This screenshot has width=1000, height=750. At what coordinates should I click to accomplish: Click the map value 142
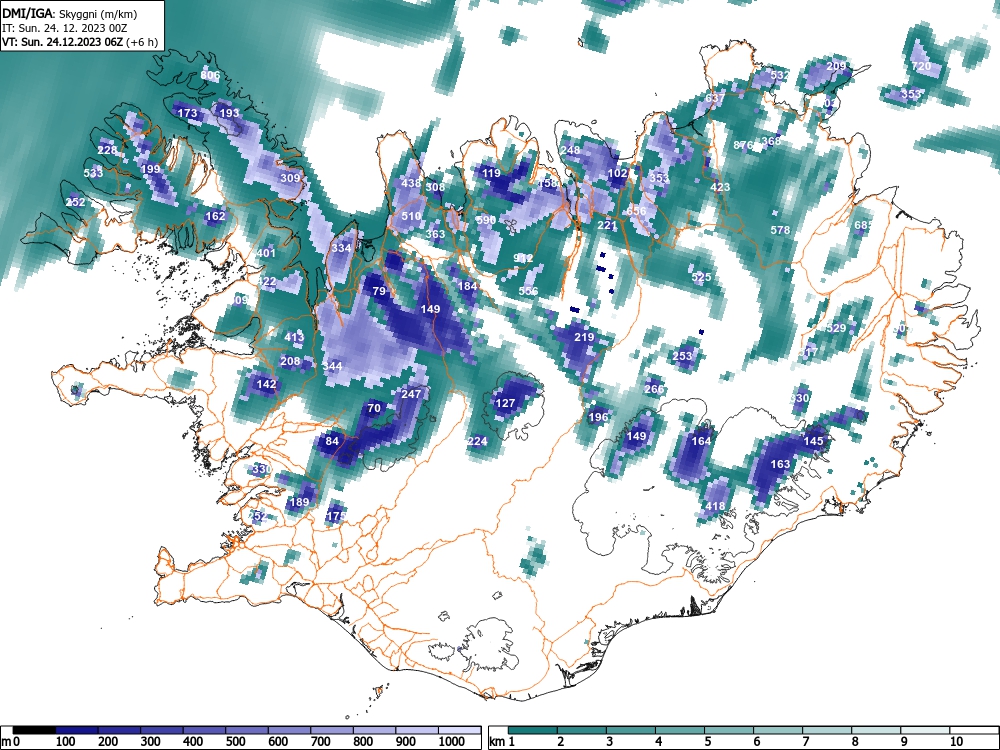266,385
